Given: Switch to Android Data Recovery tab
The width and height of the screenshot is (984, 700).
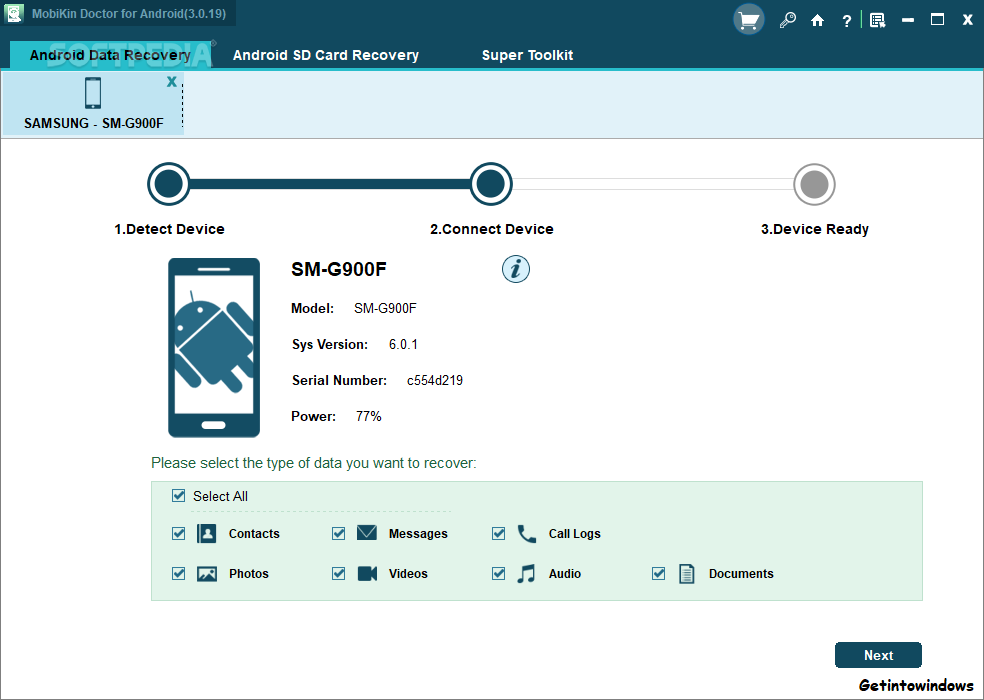Looking at the screenshot, I should pos(110,55).
